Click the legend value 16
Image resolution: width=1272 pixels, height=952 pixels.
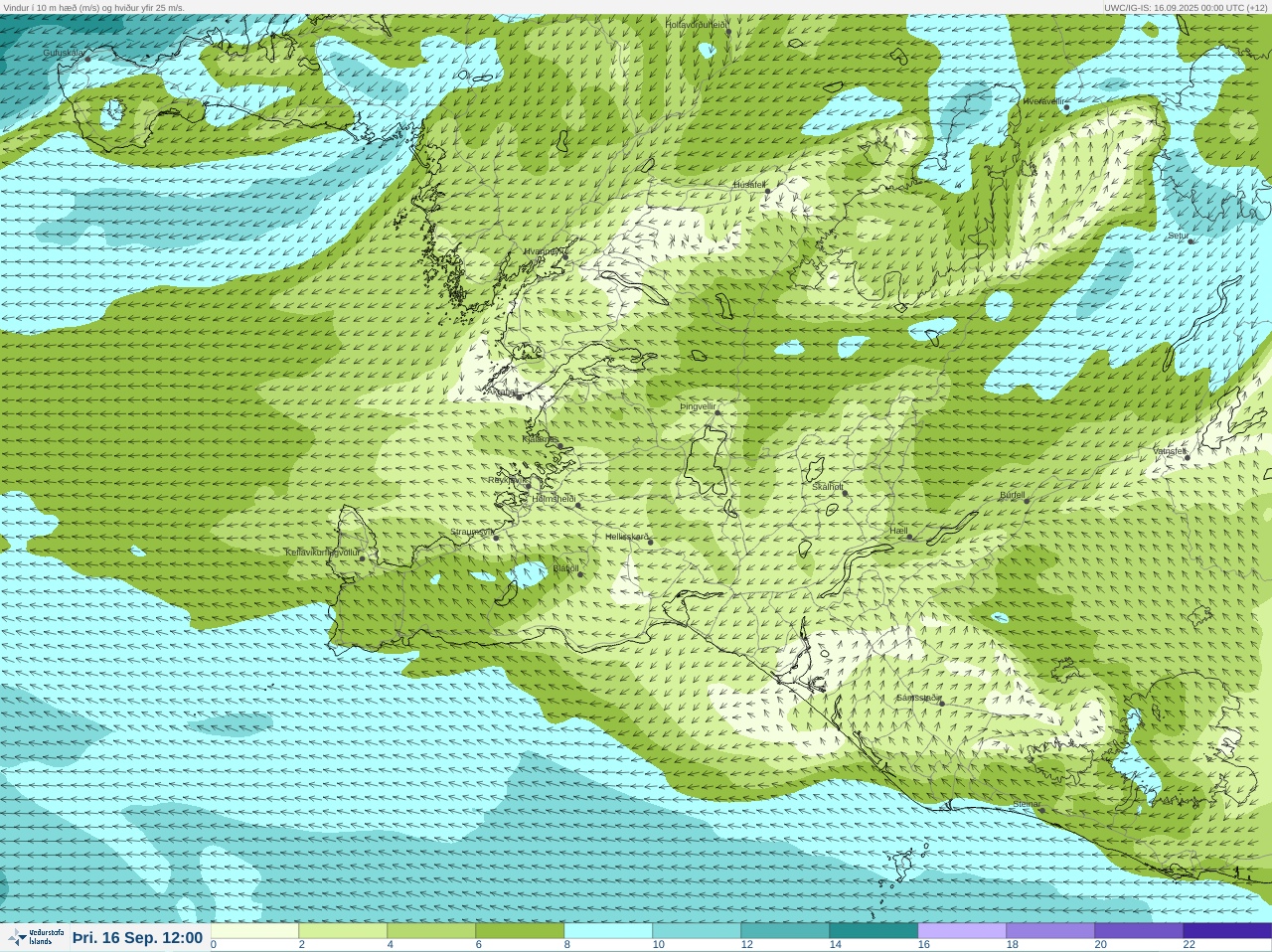(923, 945)
